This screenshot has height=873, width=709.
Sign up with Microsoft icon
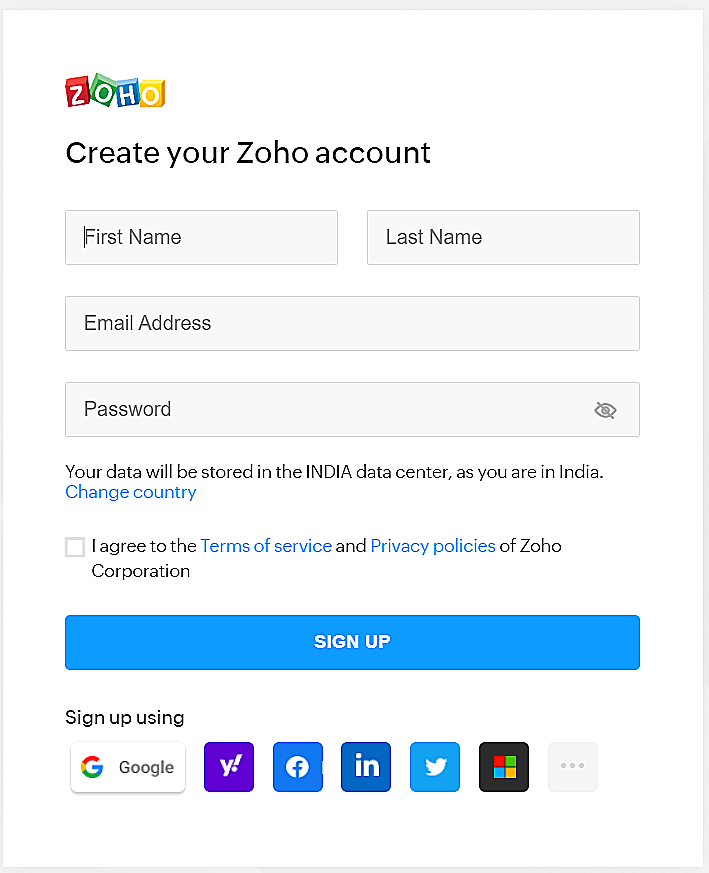pos(504,767)
